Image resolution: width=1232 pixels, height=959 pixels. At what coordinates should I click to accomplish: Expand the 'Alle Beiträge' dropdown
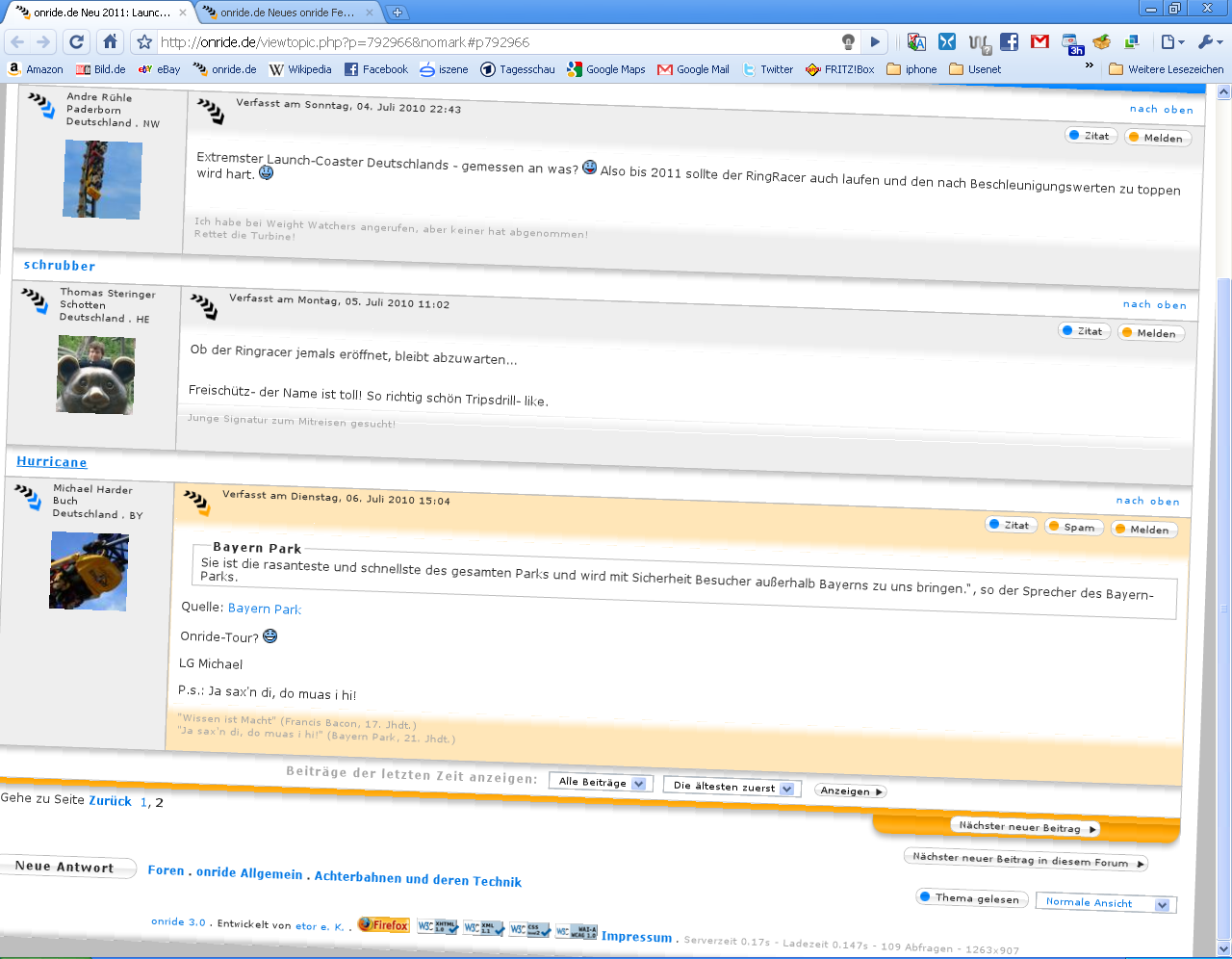pyautogui.click(x=602, y=783)
